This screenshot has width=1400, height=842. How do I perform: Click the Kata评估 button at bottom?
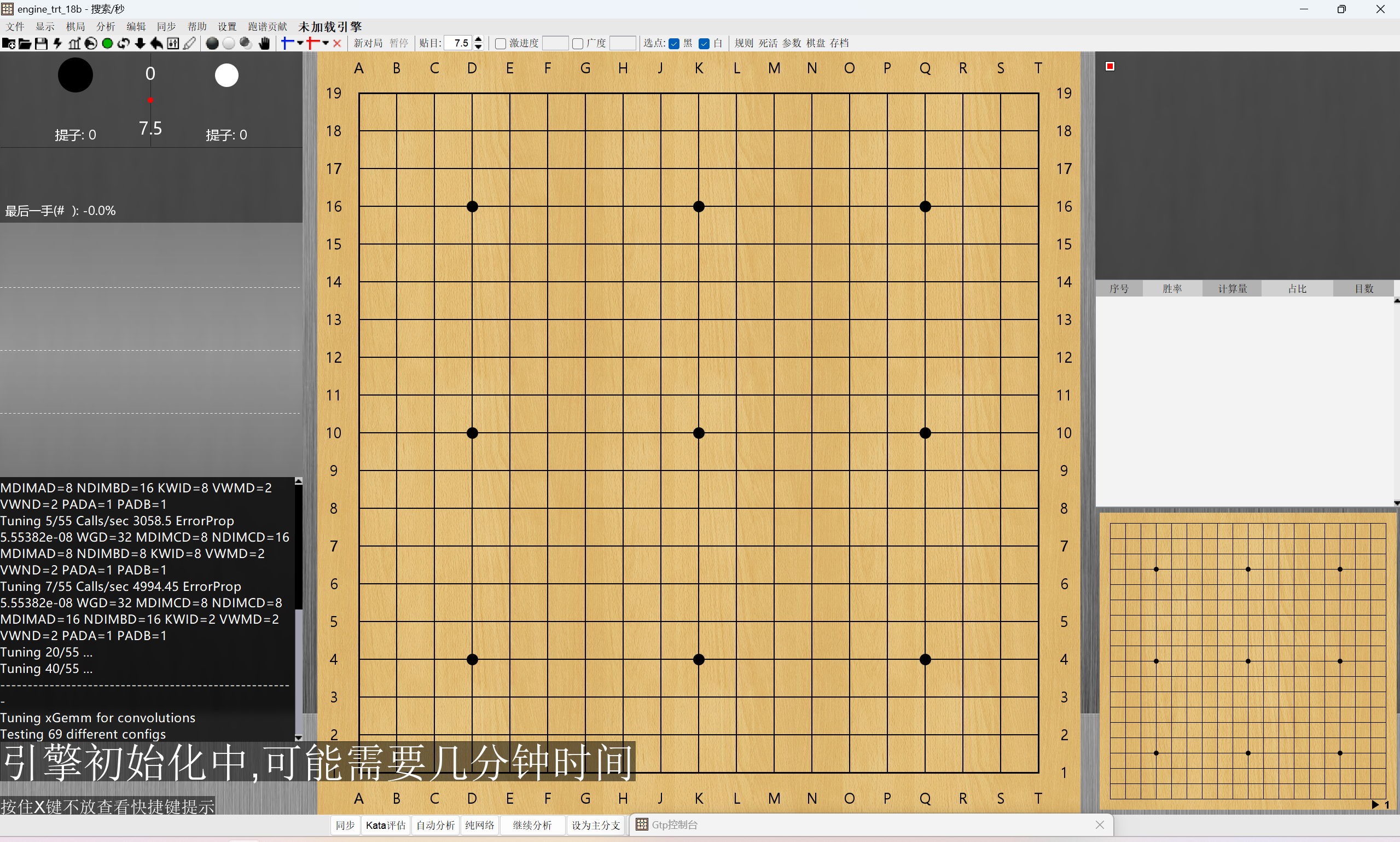point(385,825)
